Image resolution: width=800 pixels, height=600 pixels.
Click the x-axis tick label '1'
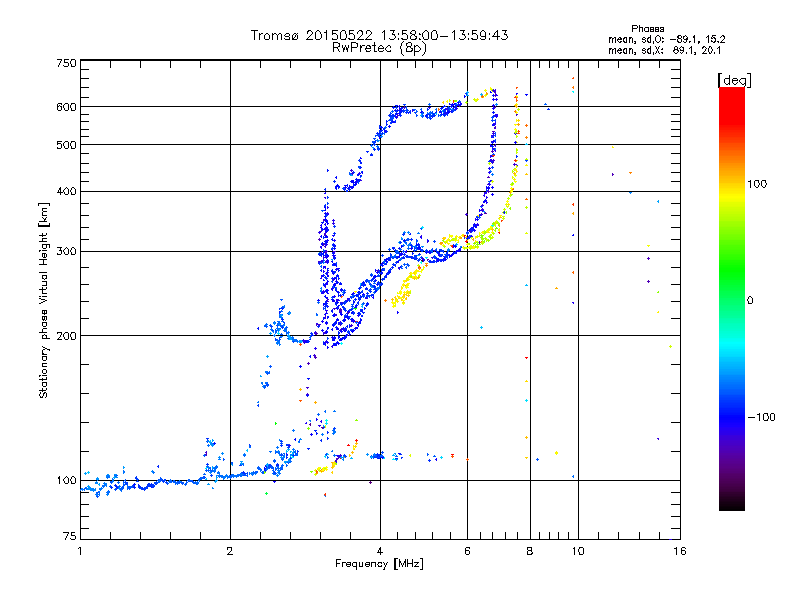pos(80,551)
